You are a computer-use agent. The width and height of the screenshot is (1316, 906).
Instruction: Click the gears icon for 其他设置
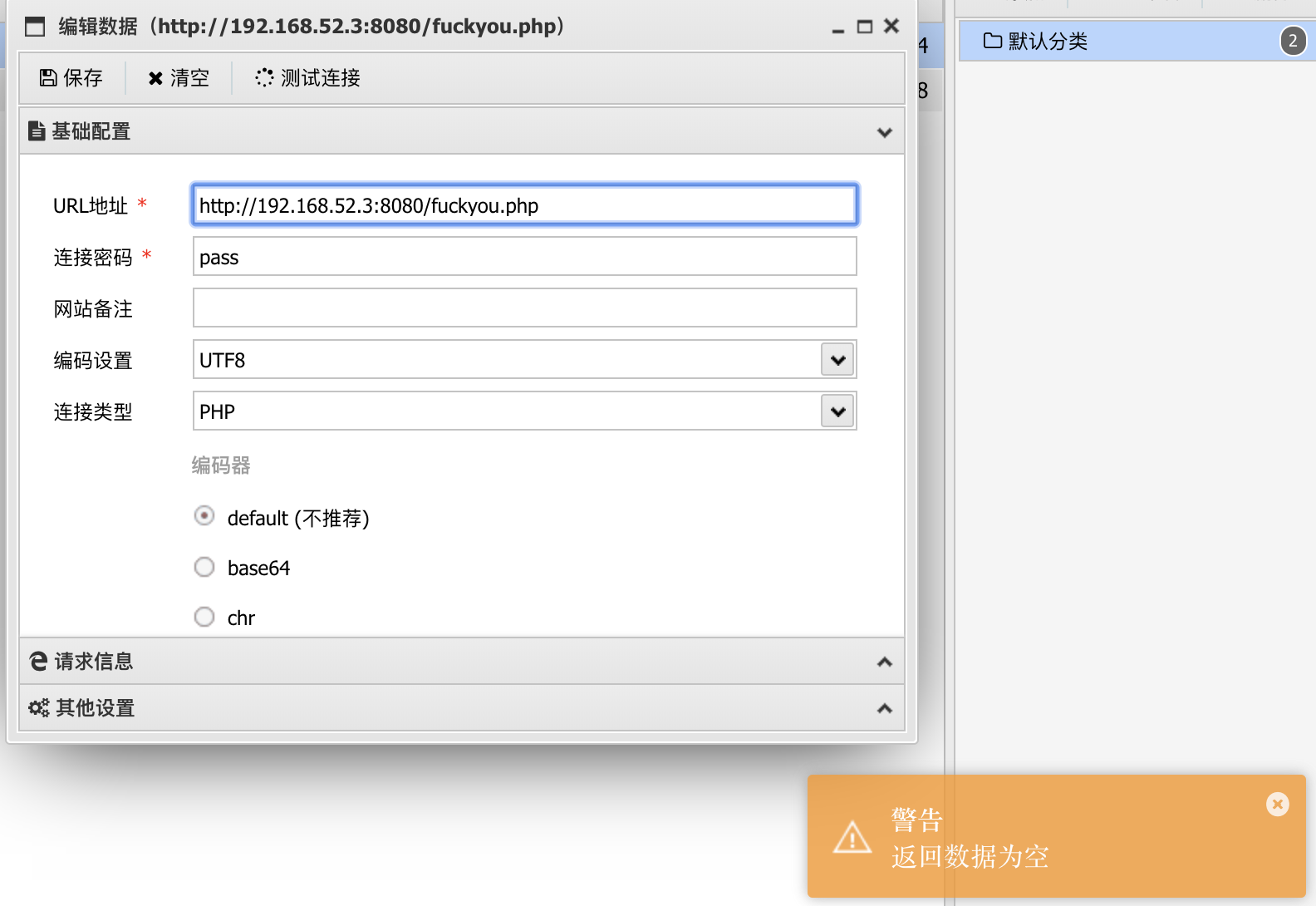tap(38, 708)
